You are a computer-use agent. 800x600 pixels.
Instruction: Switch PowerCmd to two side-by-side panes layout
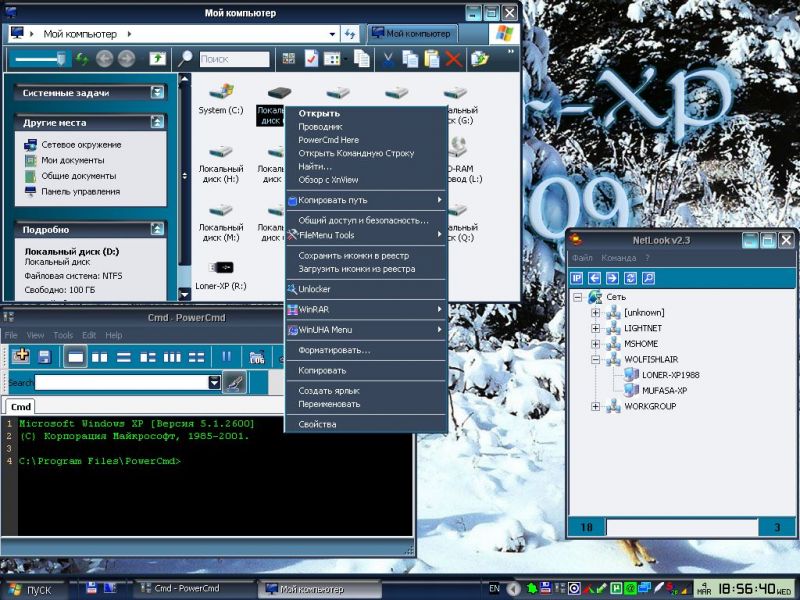pyautogui.click(x=100, y=356)
